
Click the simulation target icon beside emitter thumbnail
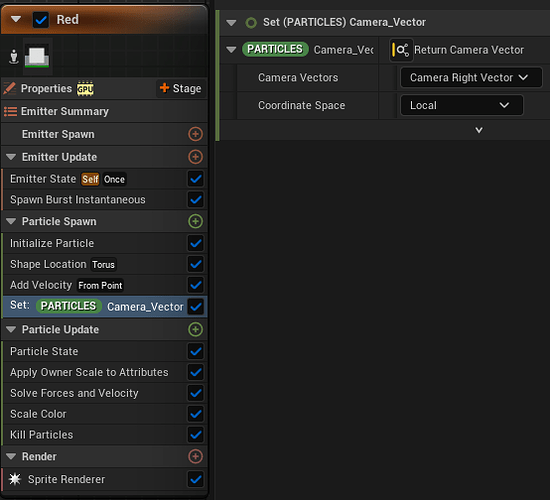(x=14, y=57)
